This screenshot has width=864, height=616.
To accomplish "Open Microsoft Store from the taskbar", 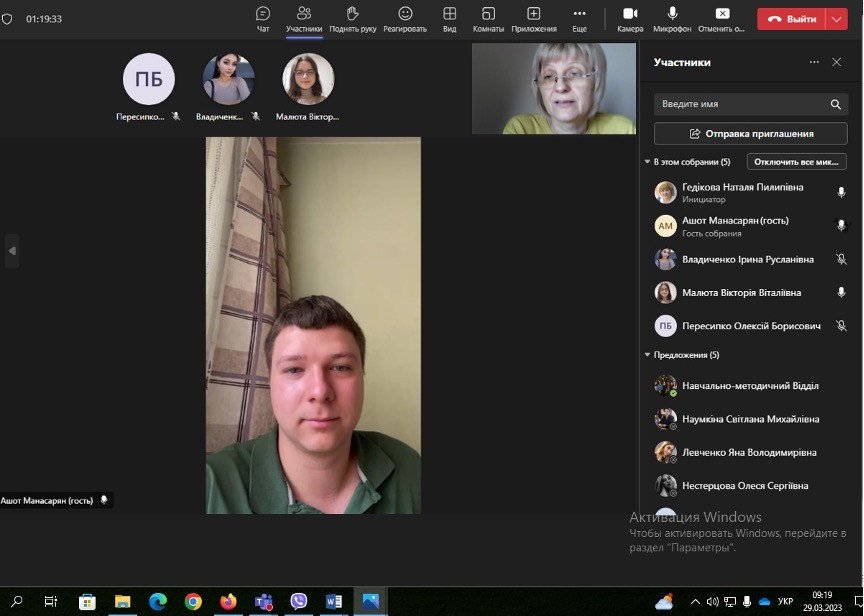I will click(x=87, y=601).
